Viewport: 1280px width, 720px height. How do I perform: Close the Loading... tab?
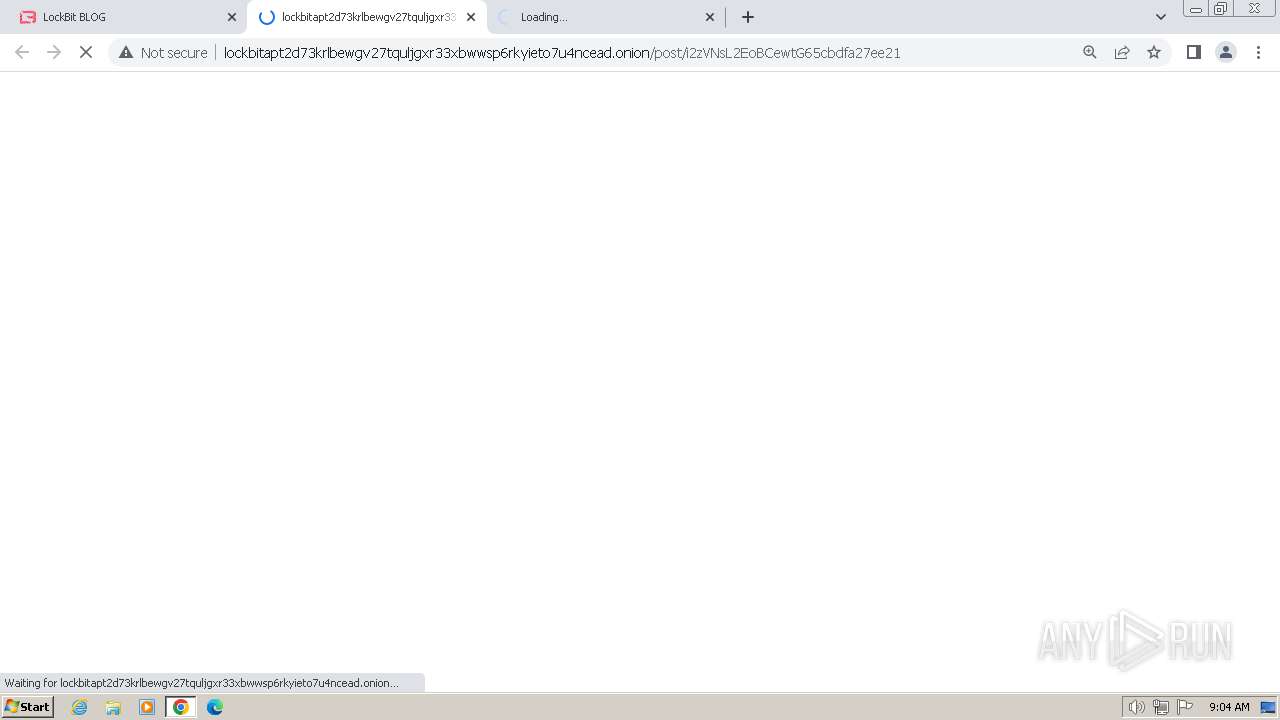tap(710, 17)
